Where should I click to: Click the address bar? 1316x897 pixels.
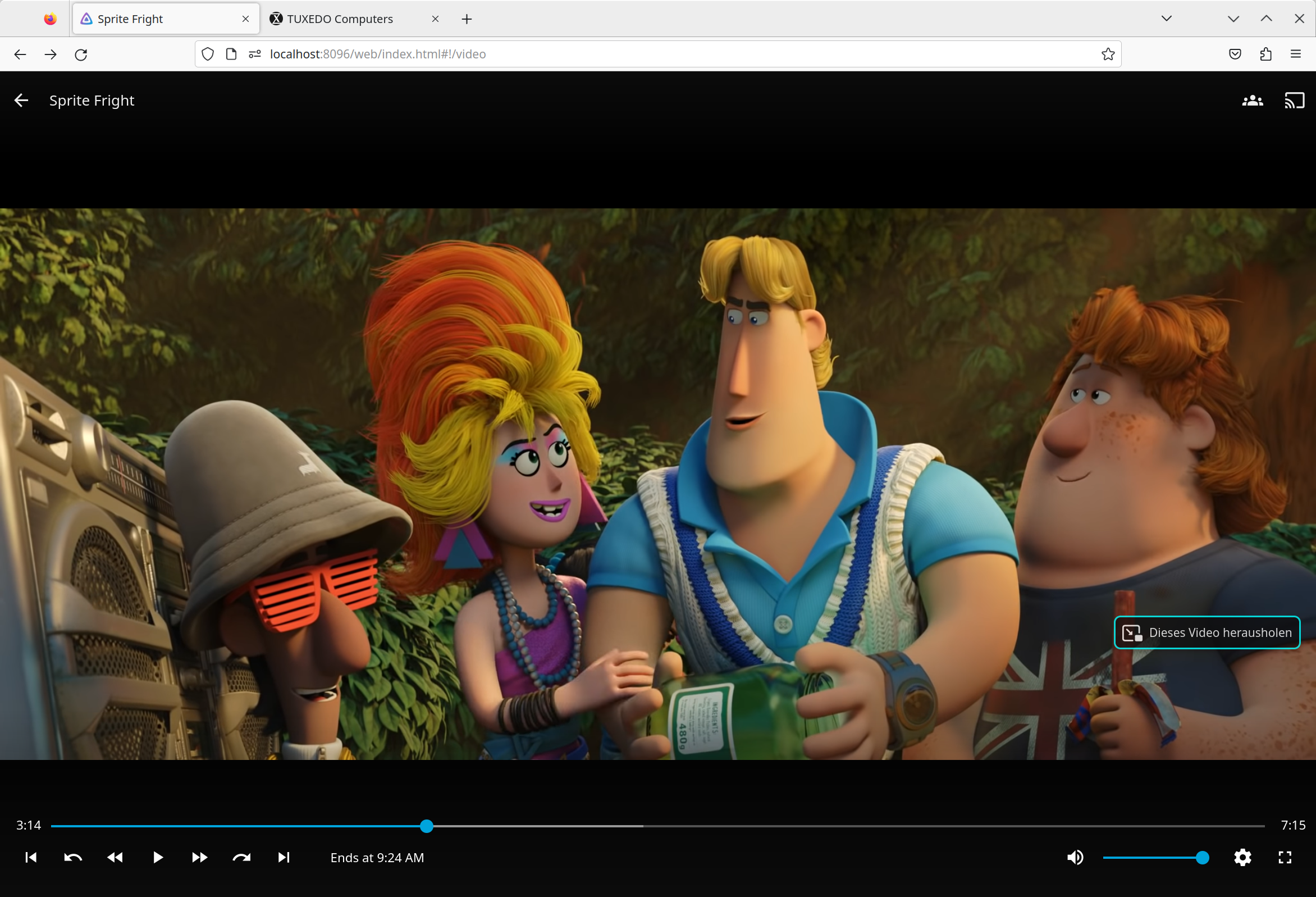coord(510,54)
